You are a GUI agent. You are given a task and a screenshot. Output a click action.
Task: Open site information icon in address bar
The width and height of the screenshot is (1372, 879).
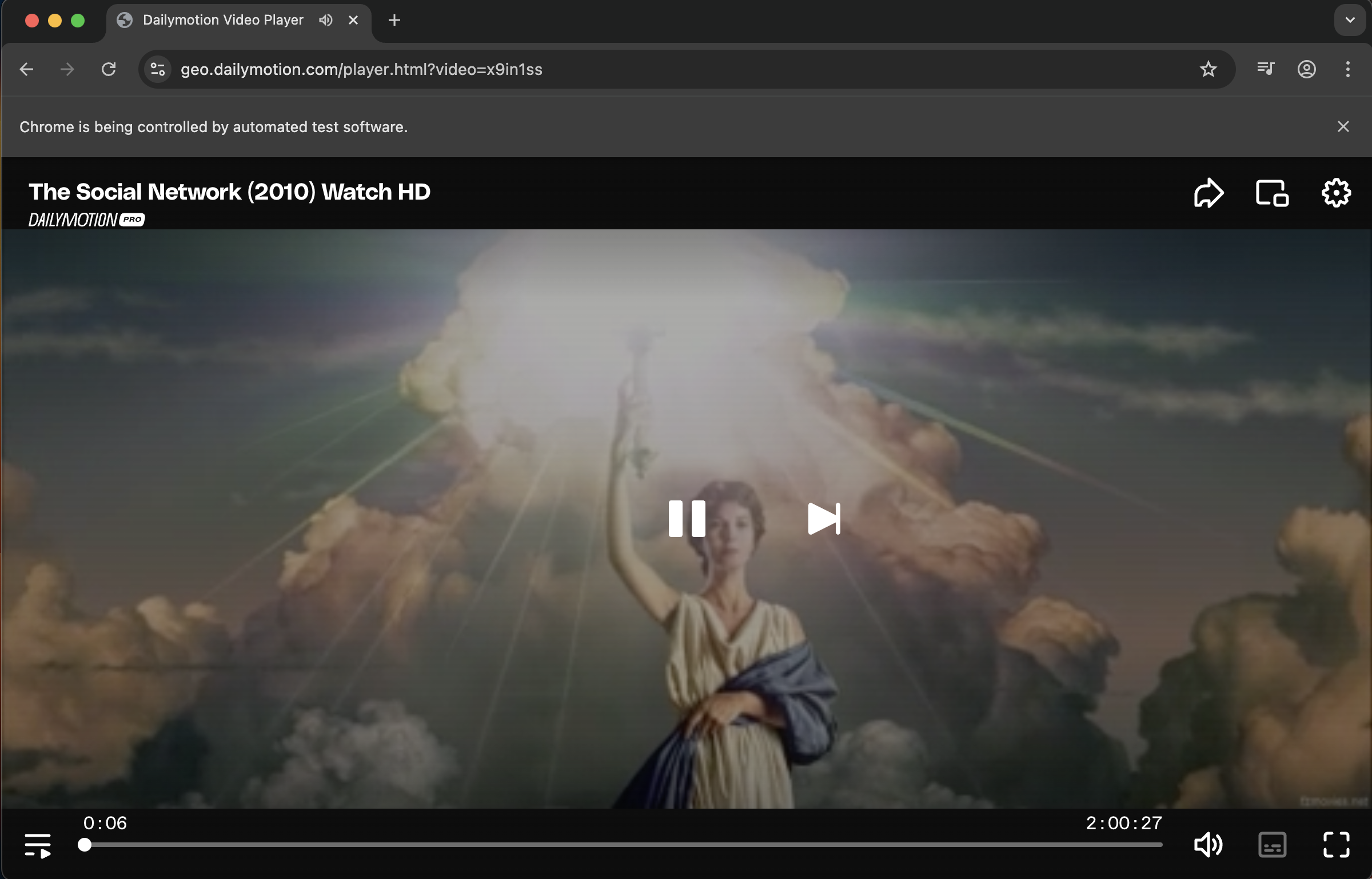pos(158,69)
